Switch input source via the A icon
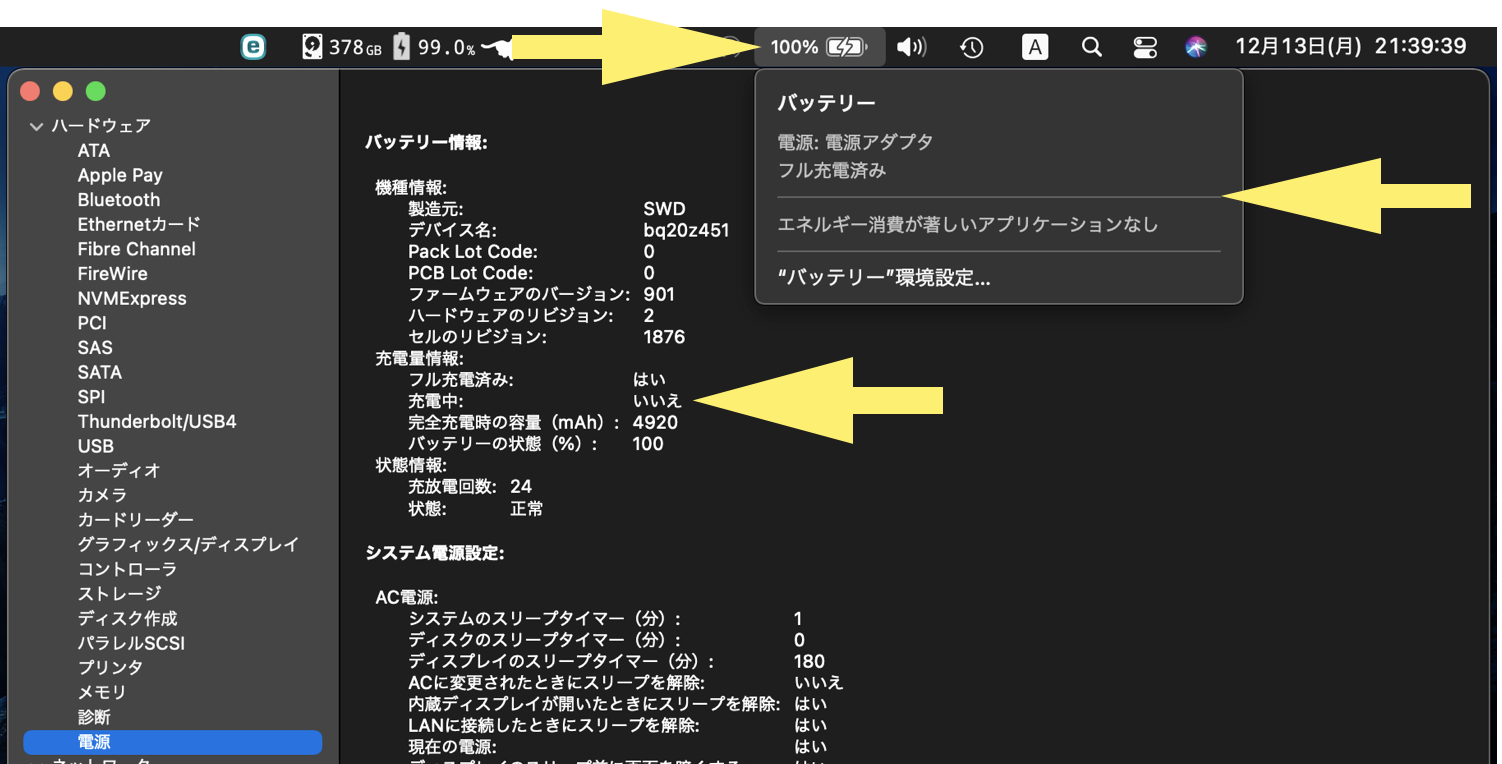The height and width of the screenshot is (764, 1502). click(x=1035, y=47)
